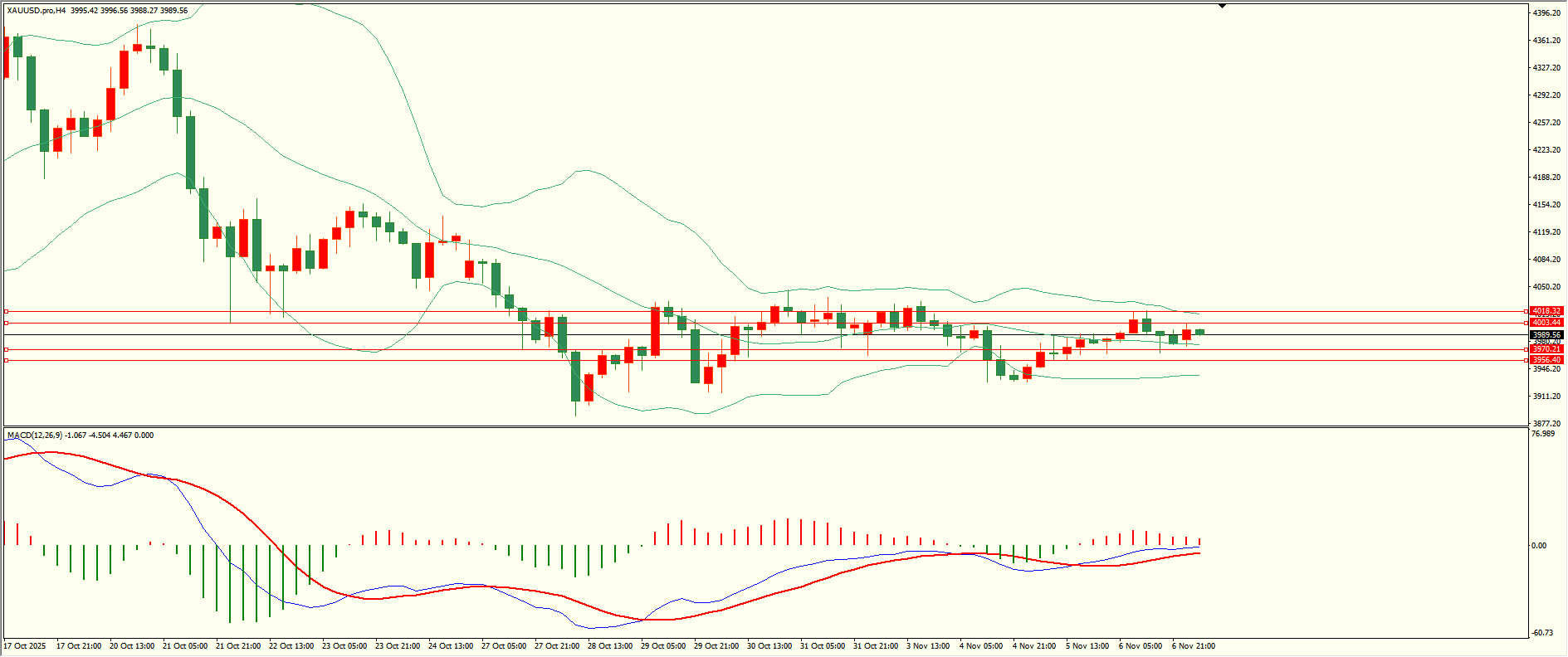Screen dimensions: 1568x657
Task: Click the 3956.40 red price label
Action: [1546, 360]
